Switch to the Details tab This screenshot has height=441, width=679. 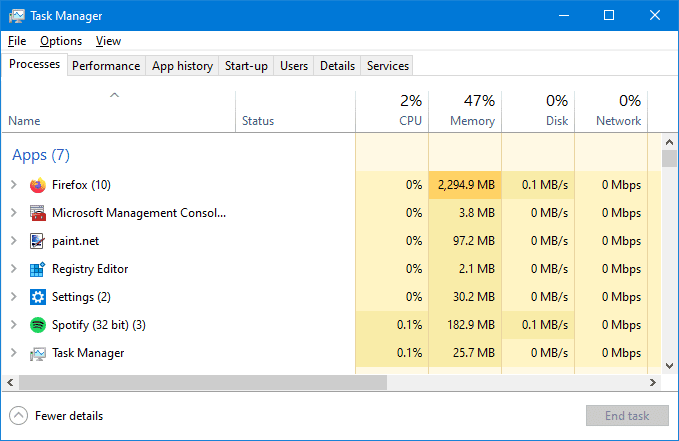point(337,66)
